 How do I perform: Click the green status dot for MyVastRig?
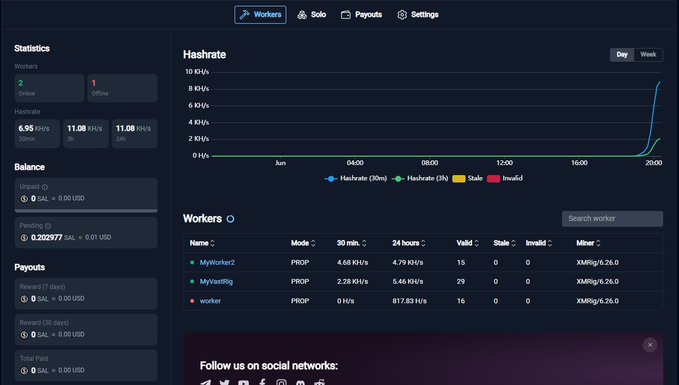tap(192, 281)
